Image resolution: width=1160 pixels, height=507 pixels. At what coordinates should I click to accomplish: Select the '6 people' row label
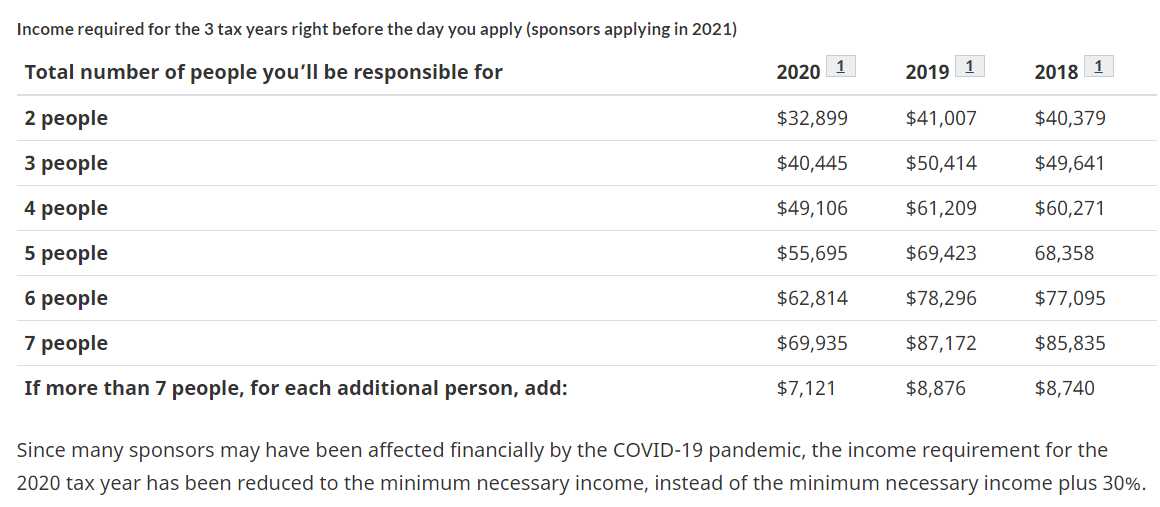66,298
